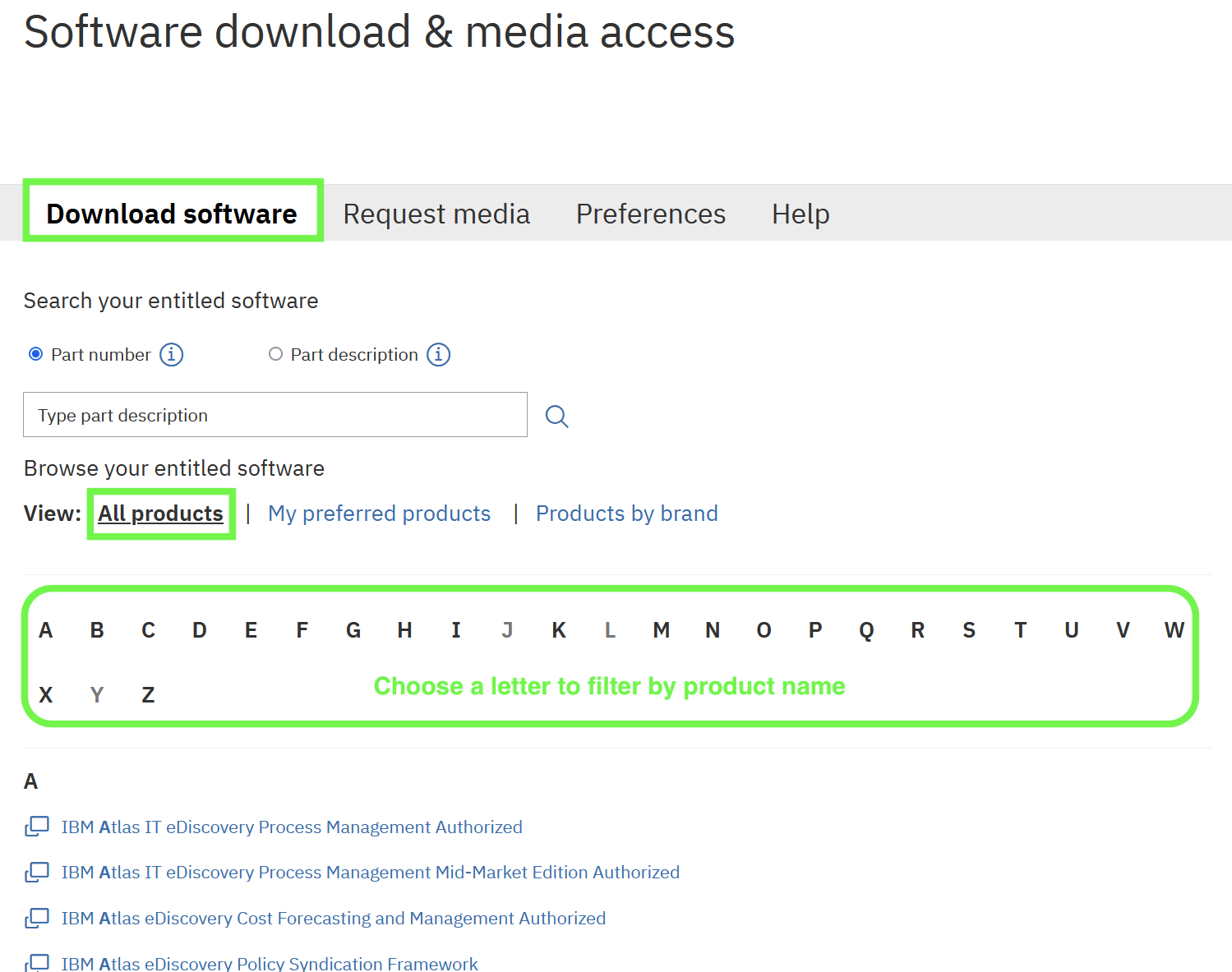Filter products by letter K

559,630
